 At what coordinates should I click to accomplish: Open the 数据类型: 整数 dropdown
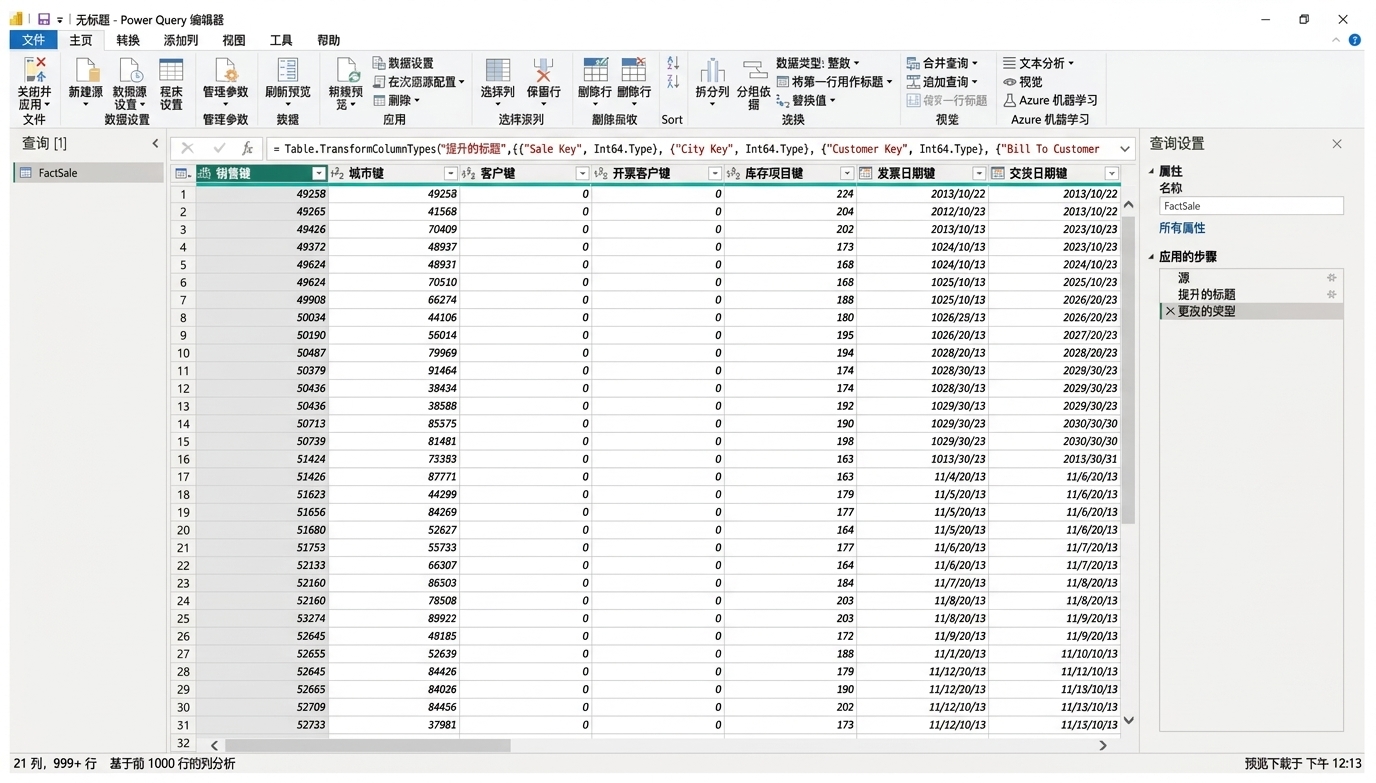(x=817, y=63)
